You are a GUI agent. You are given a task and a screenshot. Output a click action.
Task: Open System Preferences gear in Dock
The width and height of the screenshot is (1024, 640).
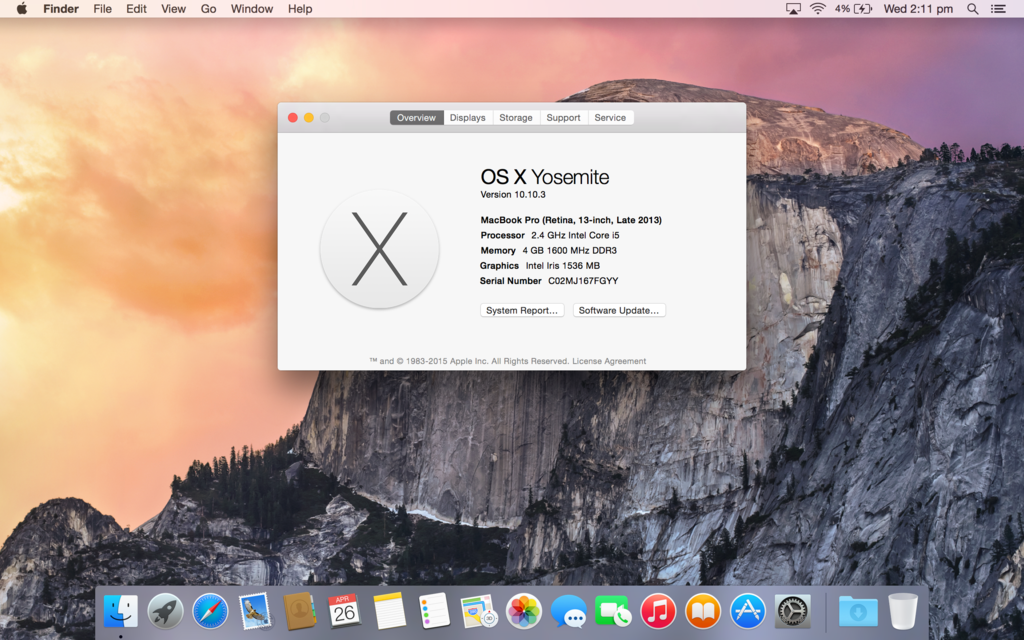point(792,611)
